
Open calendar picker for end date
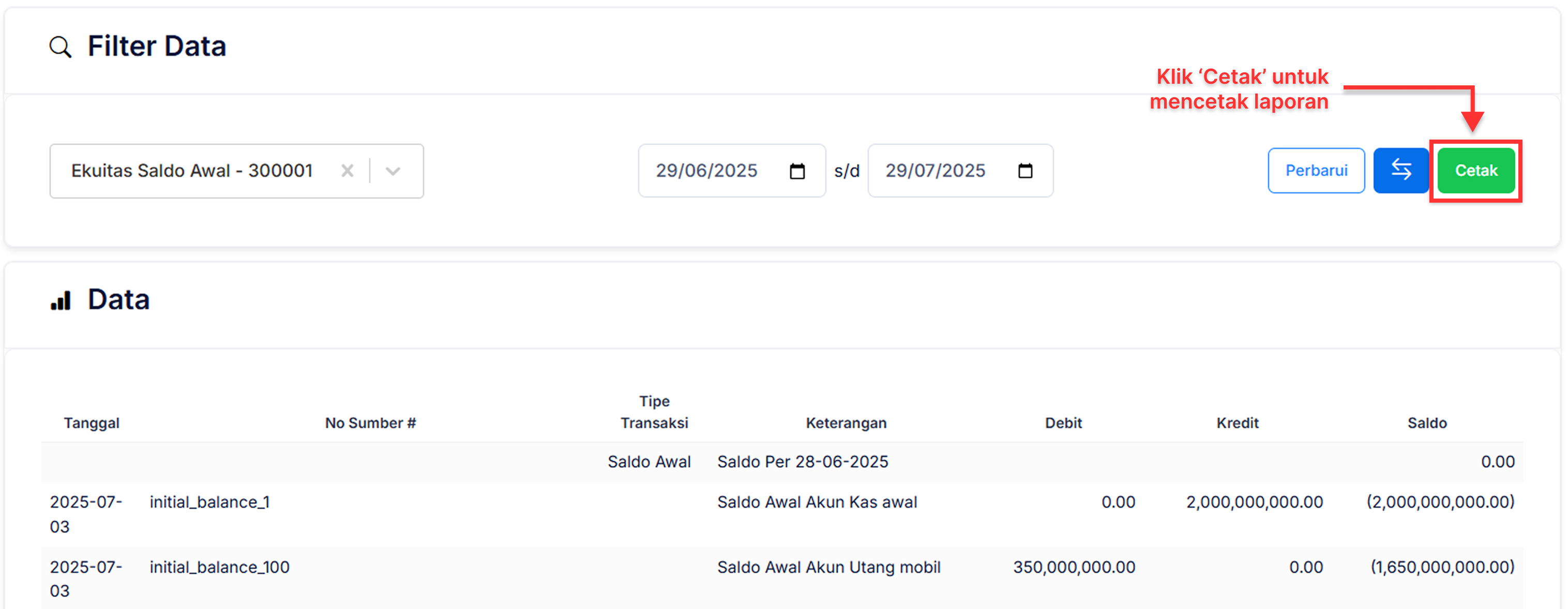(1025, 172)
